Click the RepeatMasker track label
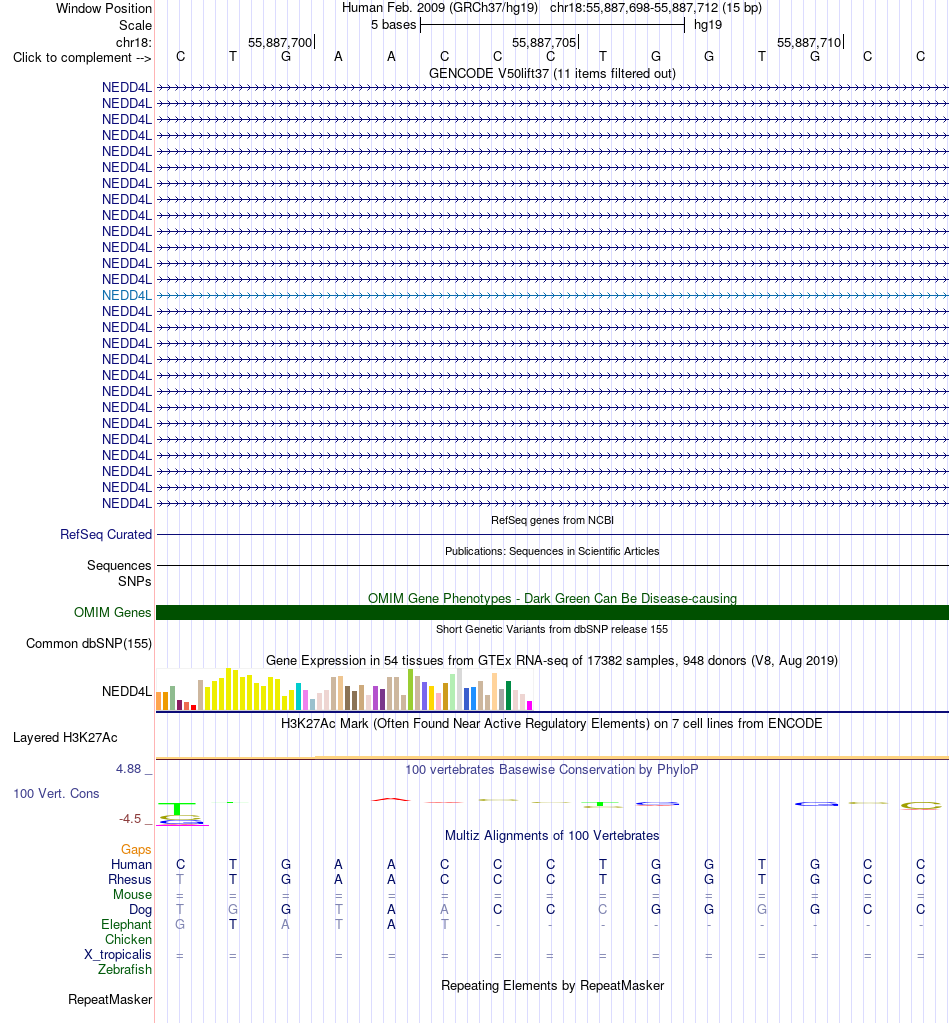This screenshot has height=1023, width=950. pos(110,1000)
